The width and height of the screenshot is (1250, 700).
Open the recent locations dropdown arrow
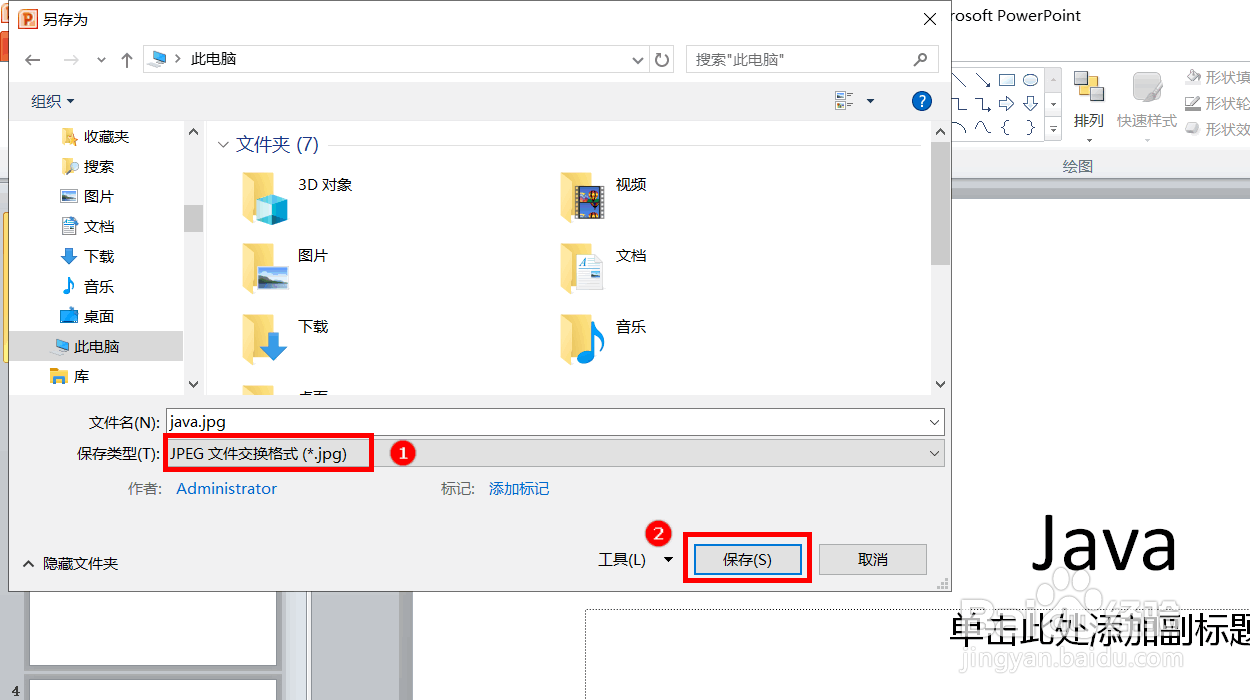click(101, 60)
